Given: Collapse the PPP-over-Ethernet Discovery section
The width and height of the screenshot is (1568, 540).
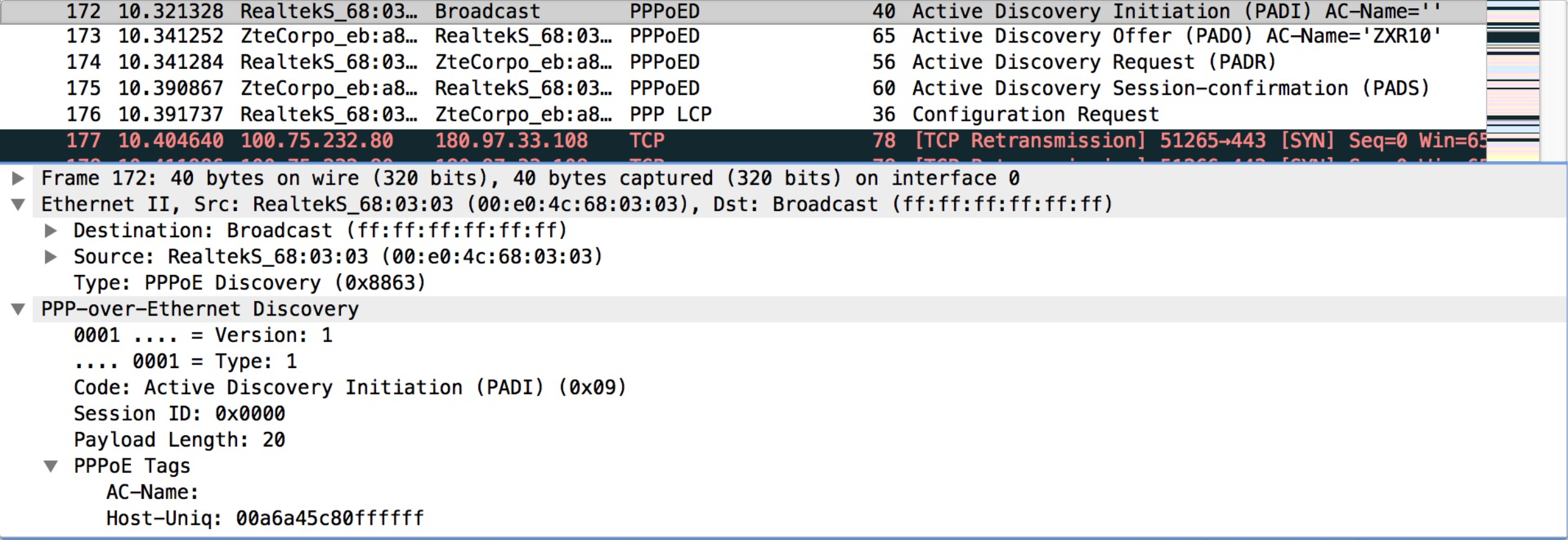Looking at the screenshot, I should pyautogui.click(x=18, y=309).
